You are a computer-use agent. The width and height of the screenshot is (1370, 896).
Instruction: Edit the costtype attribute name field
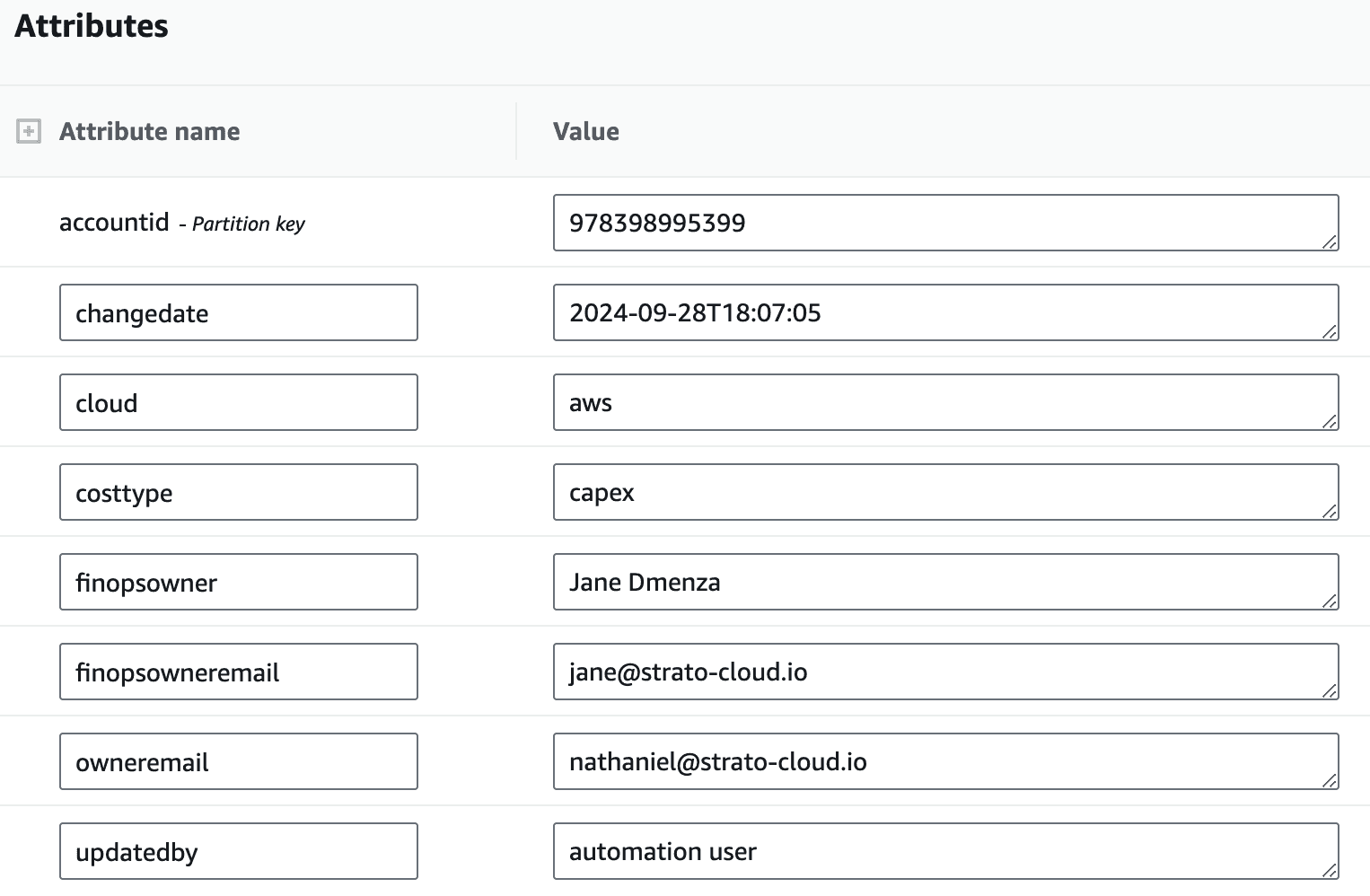tap(239, 492)
